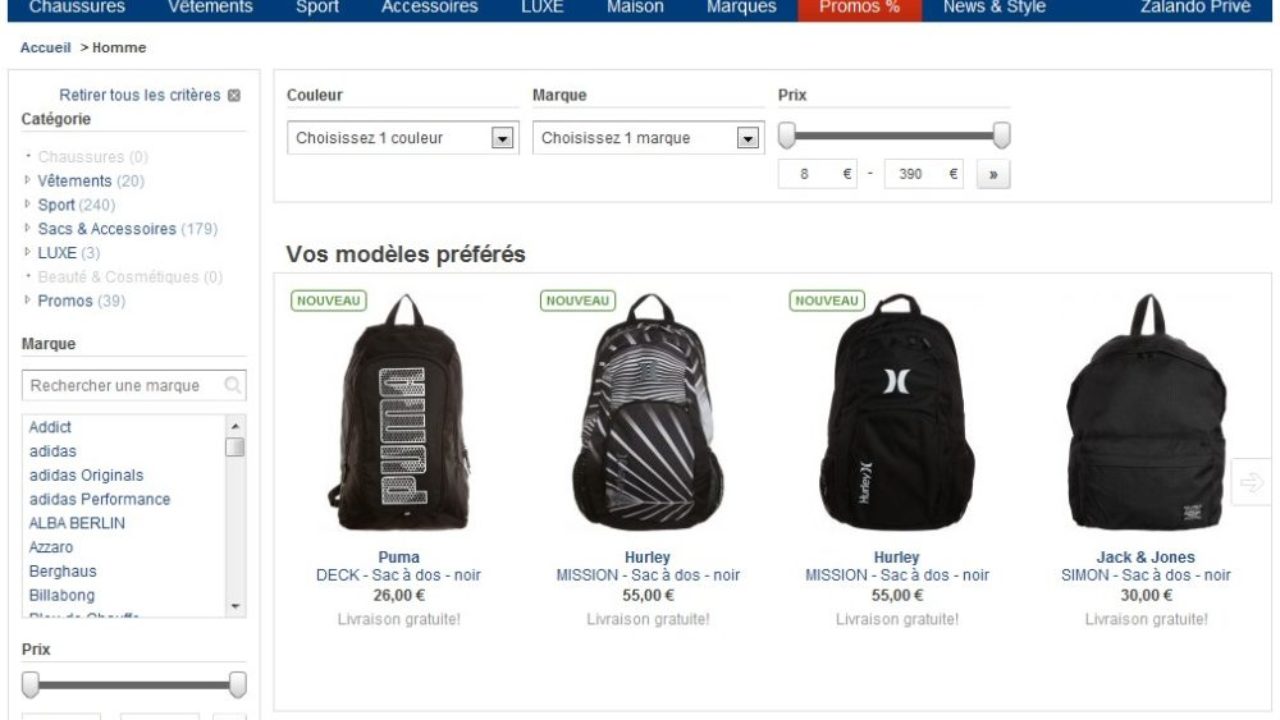This screenshot has width=1280, height=720.
Task: Click the brand list scrollbar down arrow
Action: [236, 606]
